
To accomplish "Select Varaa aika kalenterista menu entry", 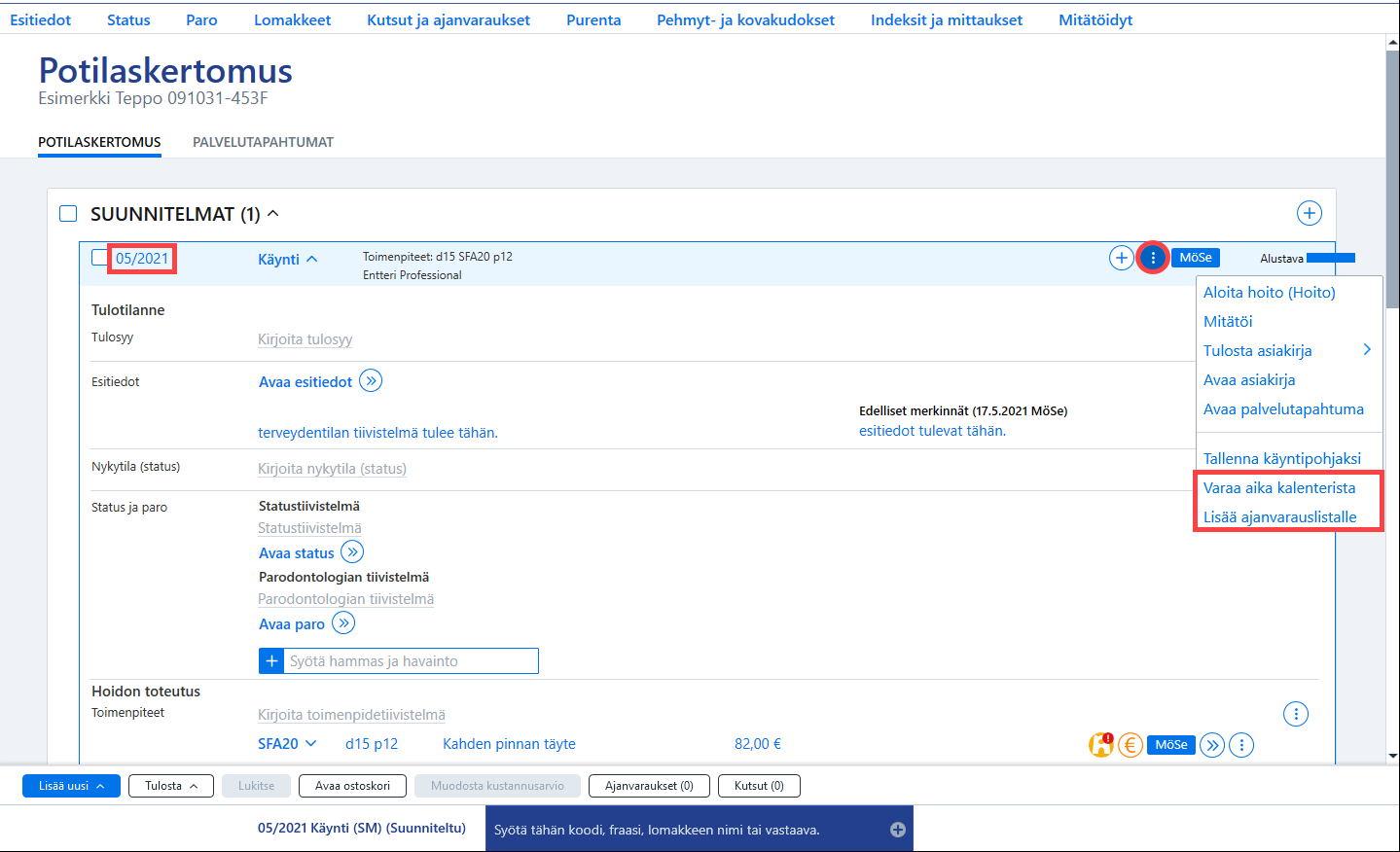I will coord(1279,487).
